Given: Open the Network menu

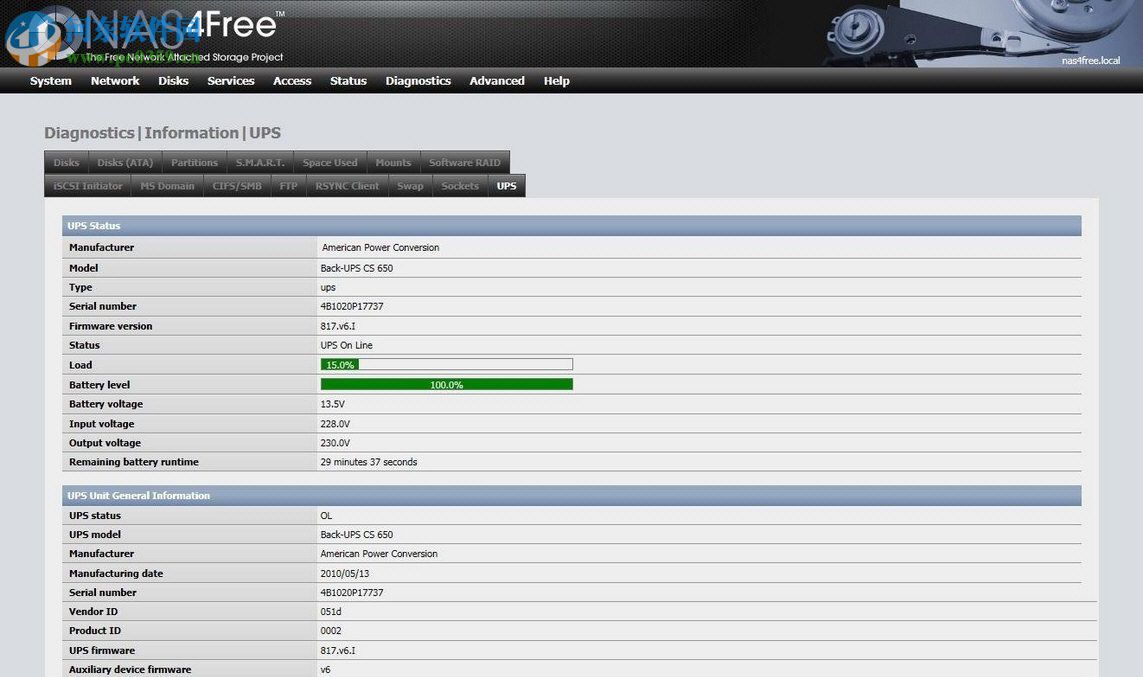Looking at the screenshot, I should [114, 81].
